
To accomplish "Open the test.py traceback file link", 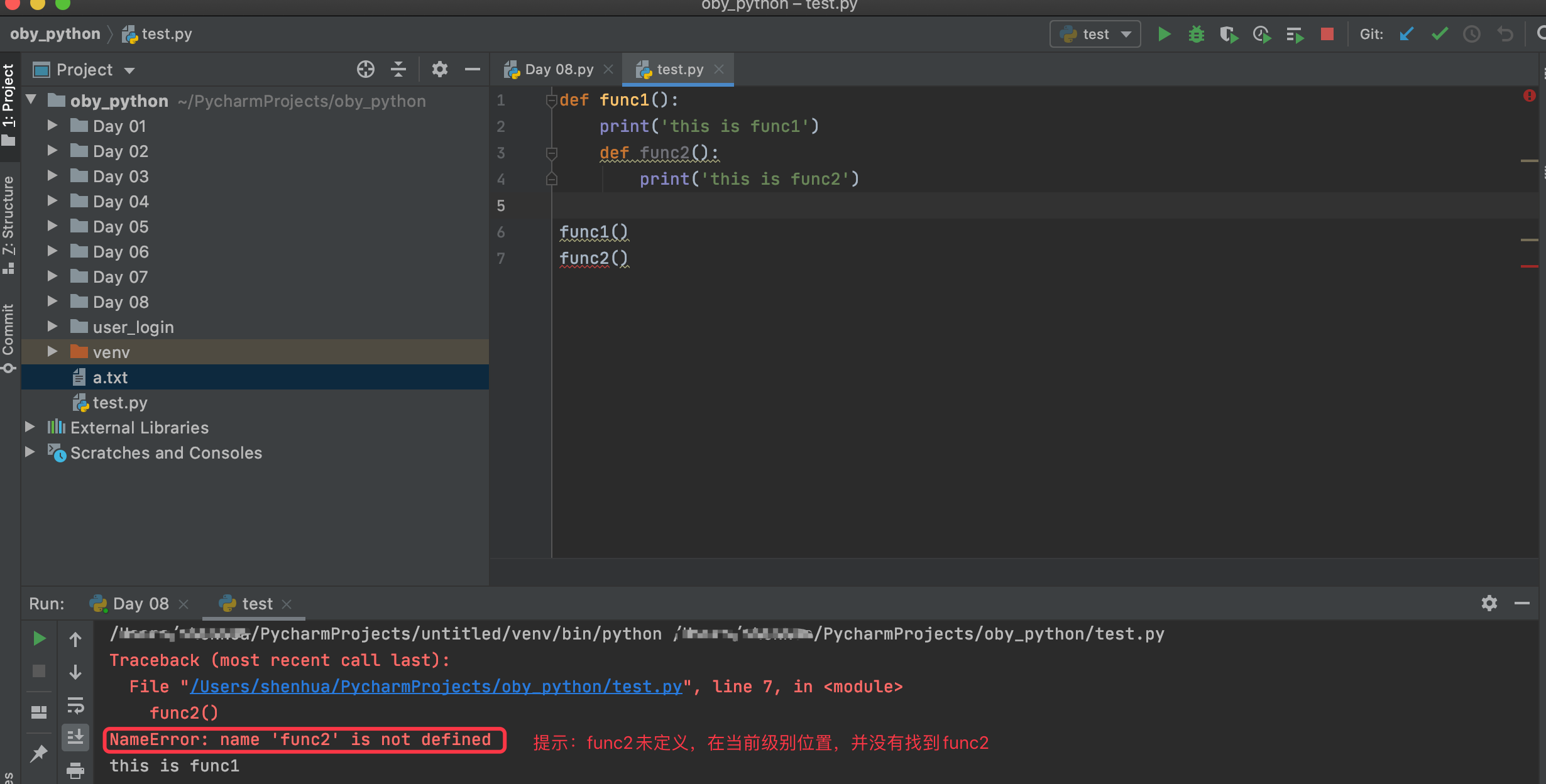I will click(x=436, y=687).
